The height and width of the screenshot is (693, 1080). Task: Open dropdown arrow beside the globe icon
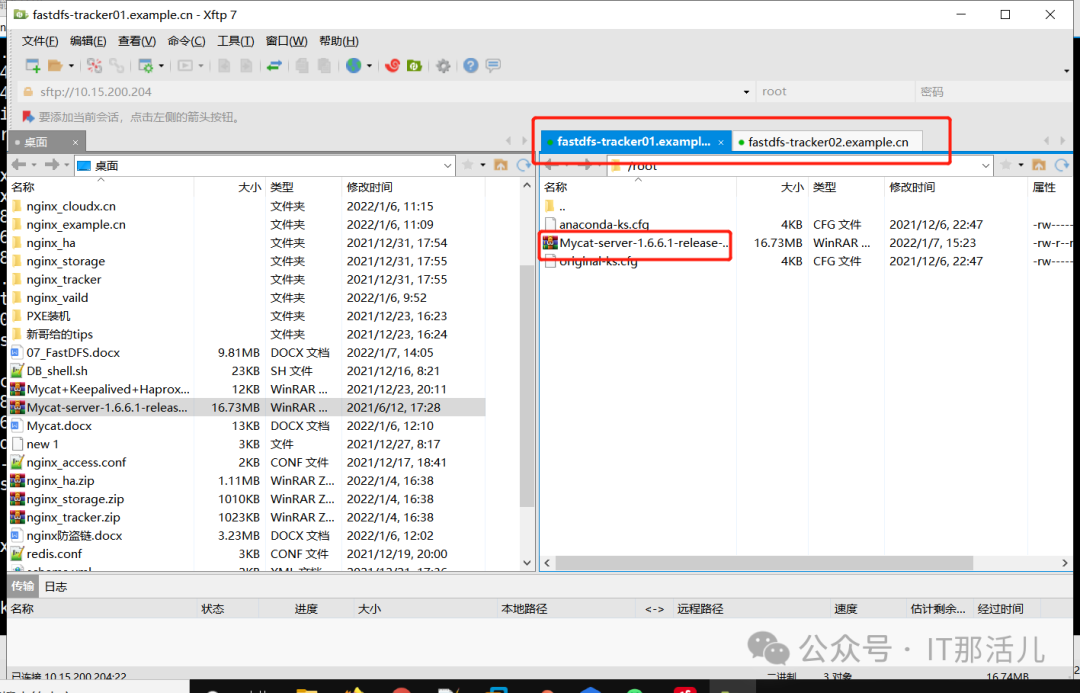pos(369,66)
